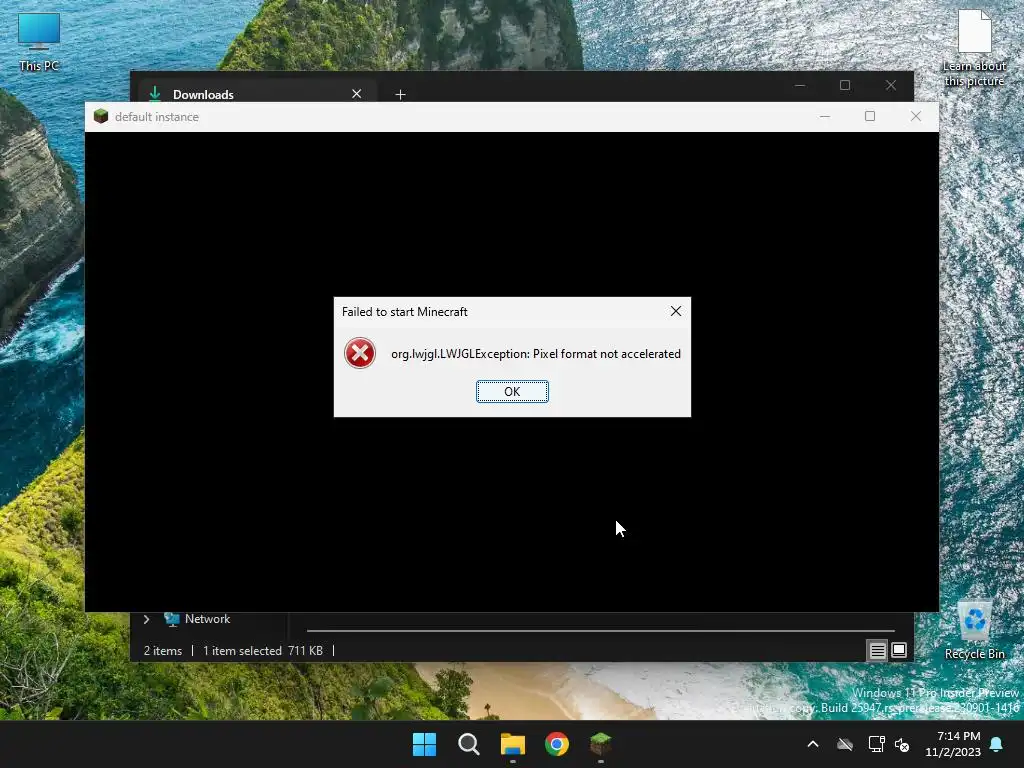
Task: Add a new File Explorer tab
Action: [x=400, y=95]
